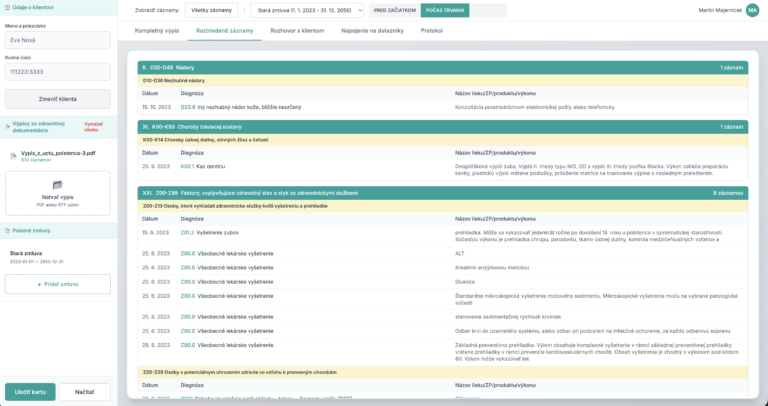Viewport: 768px width, 406px height.
Task: Click the stanovenie sedimentačnej rýchlosti krviniek text
Action: click(x=508, y=317)
